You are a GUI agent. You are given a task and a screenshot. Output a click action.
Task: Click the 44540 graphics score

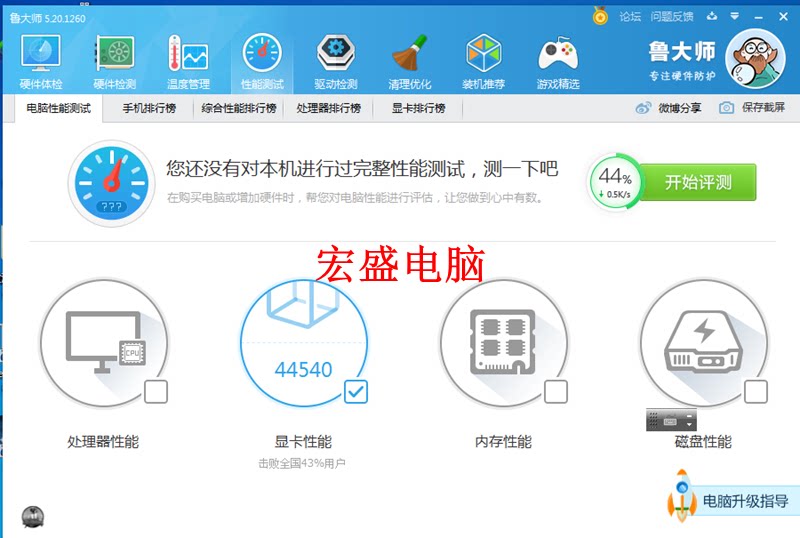click(x=304, y=370)
